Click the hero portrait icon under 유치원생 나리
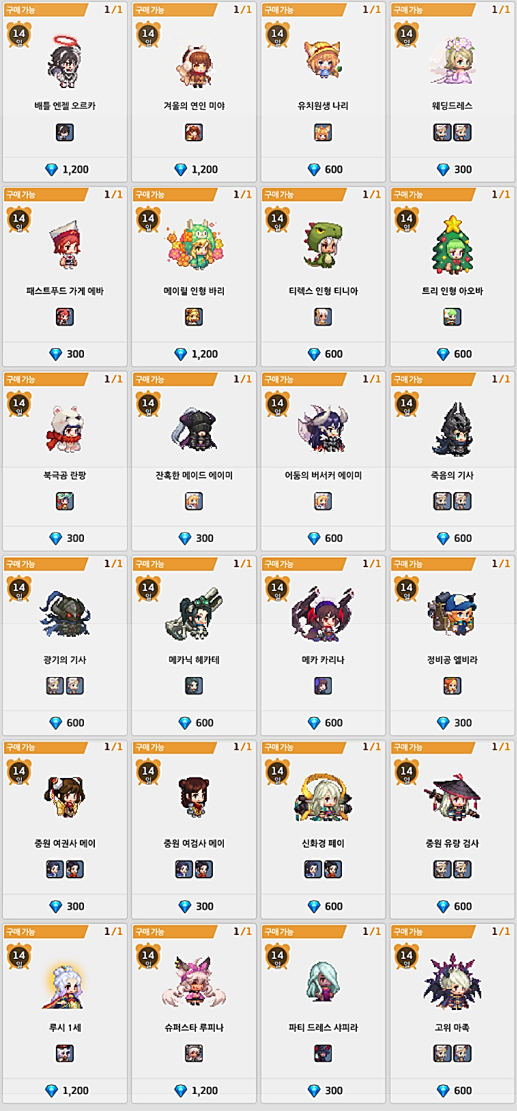 pyautogui.click(x=323, y=132)
